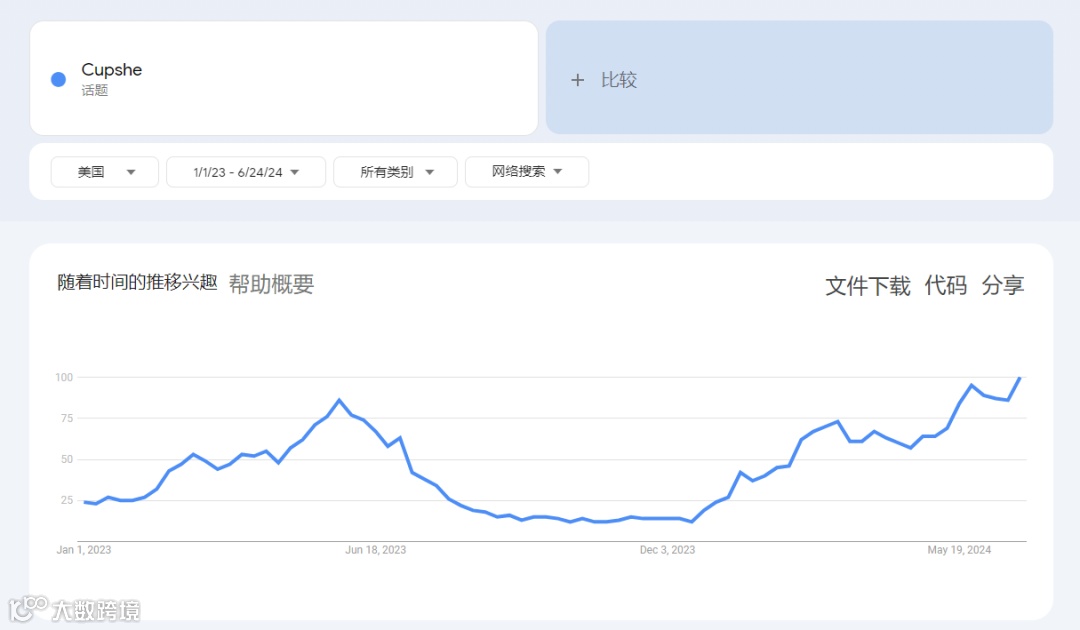The height and width of the screenshot is (630, 1080).
Task: Open the 所有类别 category dropdown
Action: 395,172
